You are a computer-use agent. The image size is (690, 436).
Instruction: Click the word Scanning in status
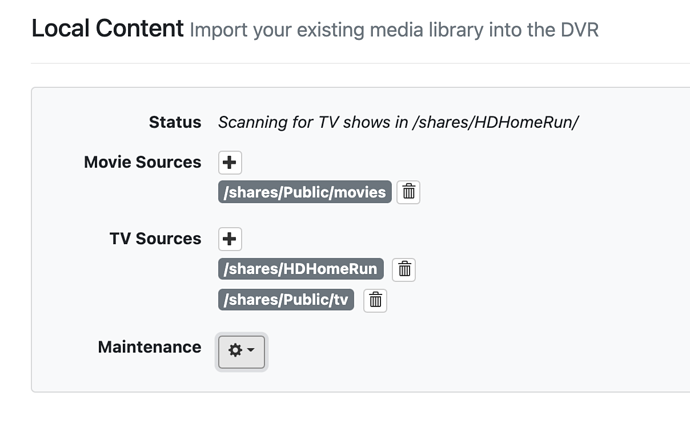click(x=252, y=123)
